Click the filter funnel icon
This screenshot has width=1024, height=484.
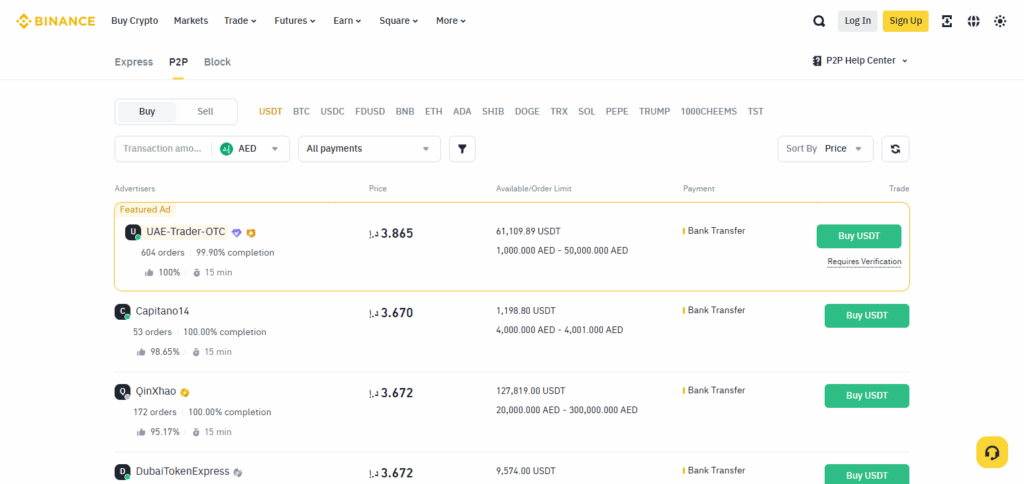[462, 149]
